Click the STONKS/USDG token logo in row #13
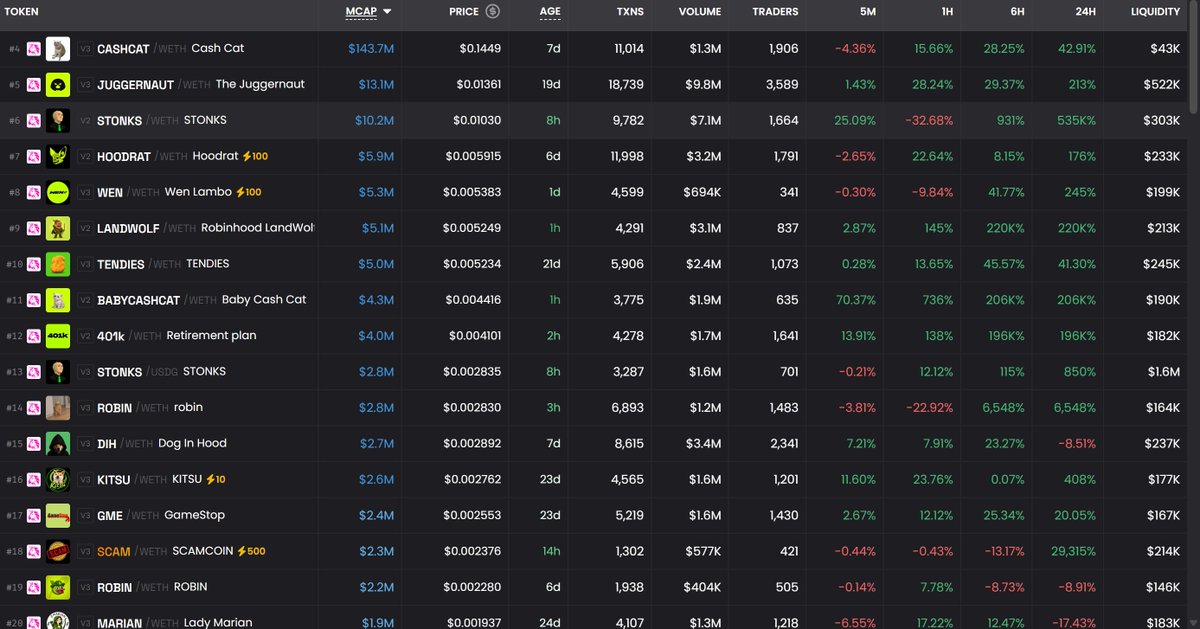The image size is (1200, 629). point(58,372)
